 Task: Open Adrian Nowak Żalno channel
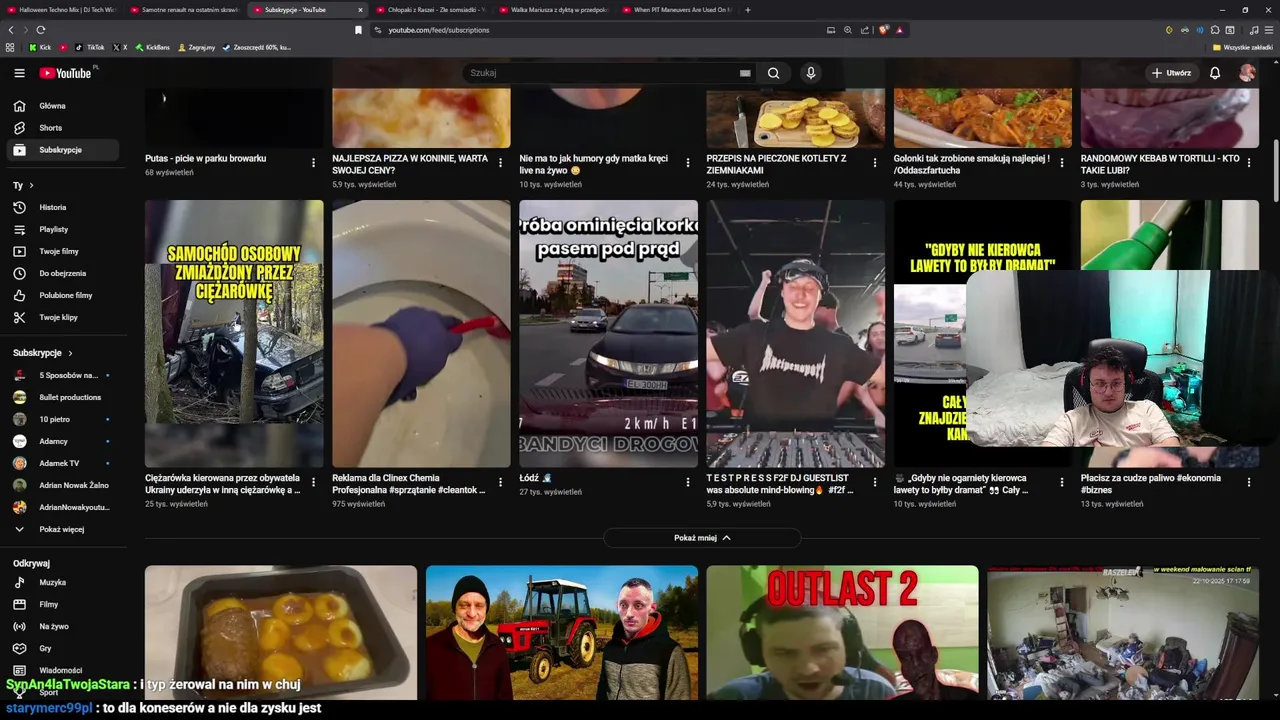[64, 485]
